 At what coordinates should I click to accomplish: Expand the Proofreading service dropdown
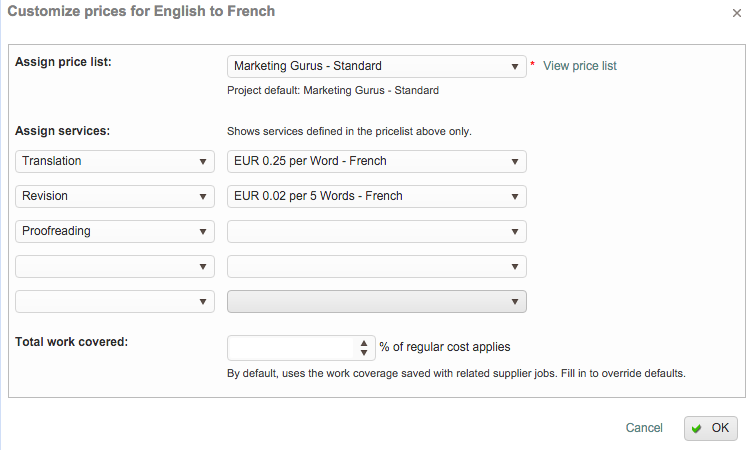click(x=115, y=231)
